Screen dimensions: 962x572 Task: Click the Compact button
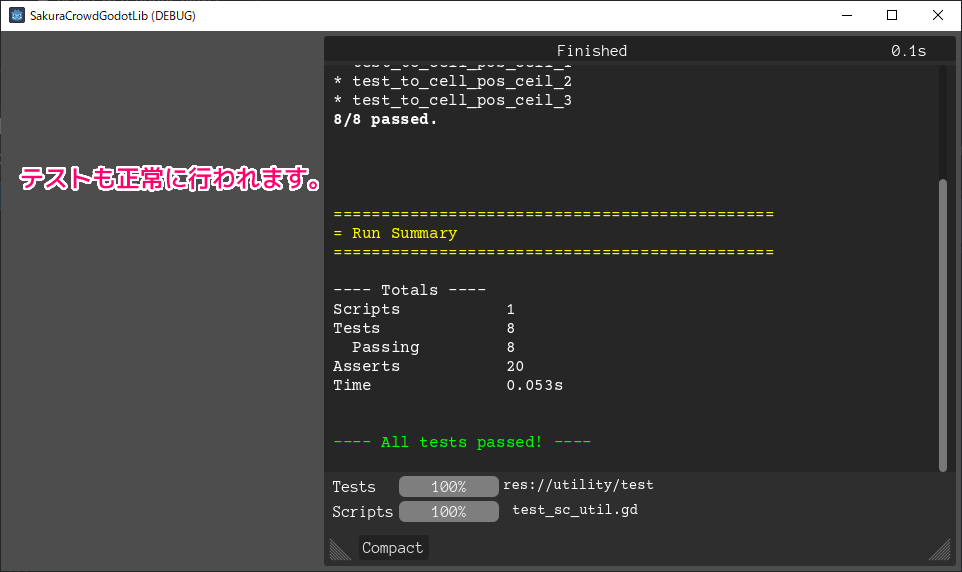click(393, 547)
